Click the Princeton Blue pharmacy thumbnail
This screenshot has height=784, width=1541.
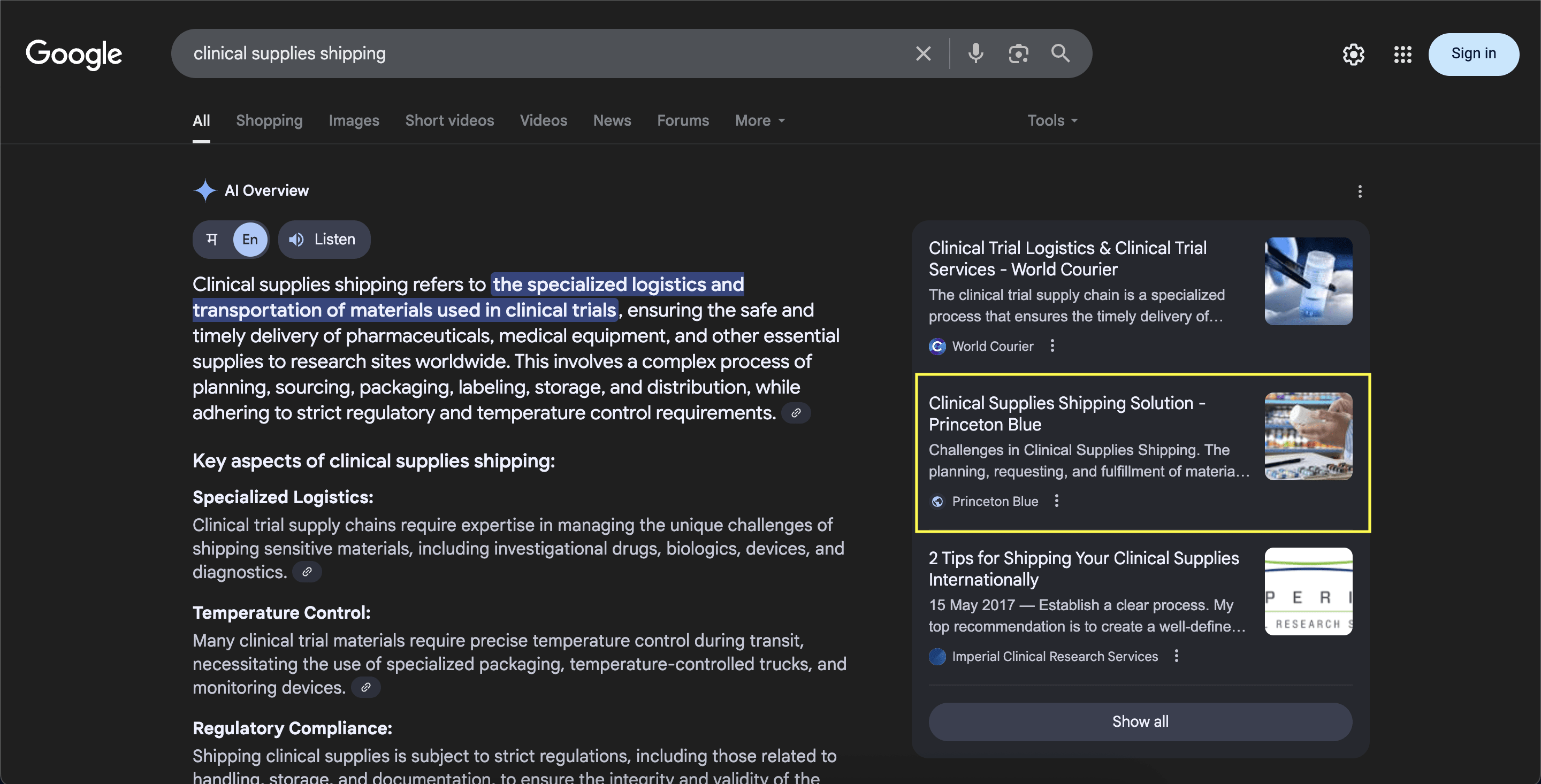point(1308,436)
